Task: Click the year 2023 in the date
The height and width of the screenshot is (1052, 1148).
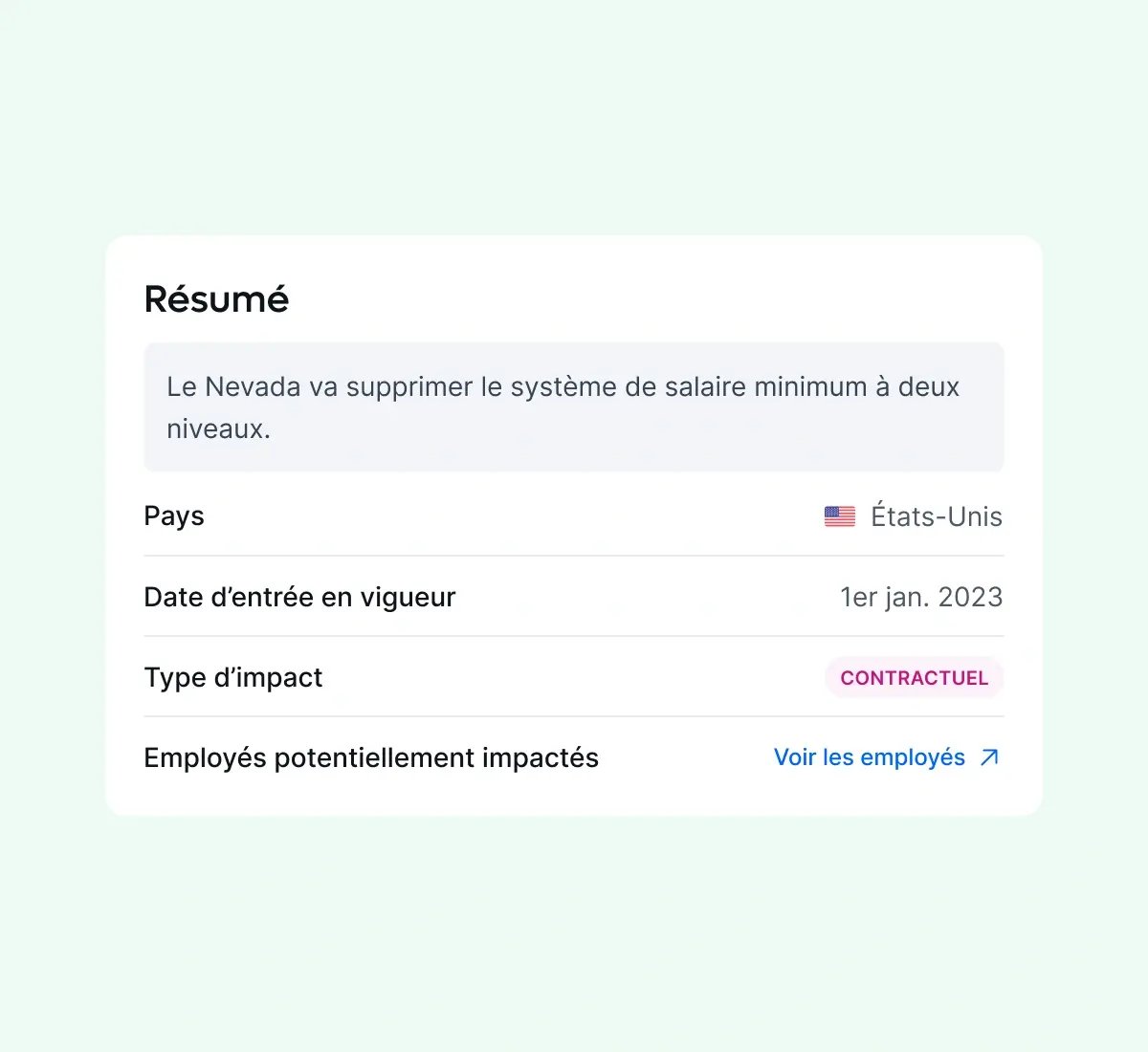Action: pos(970,597)
